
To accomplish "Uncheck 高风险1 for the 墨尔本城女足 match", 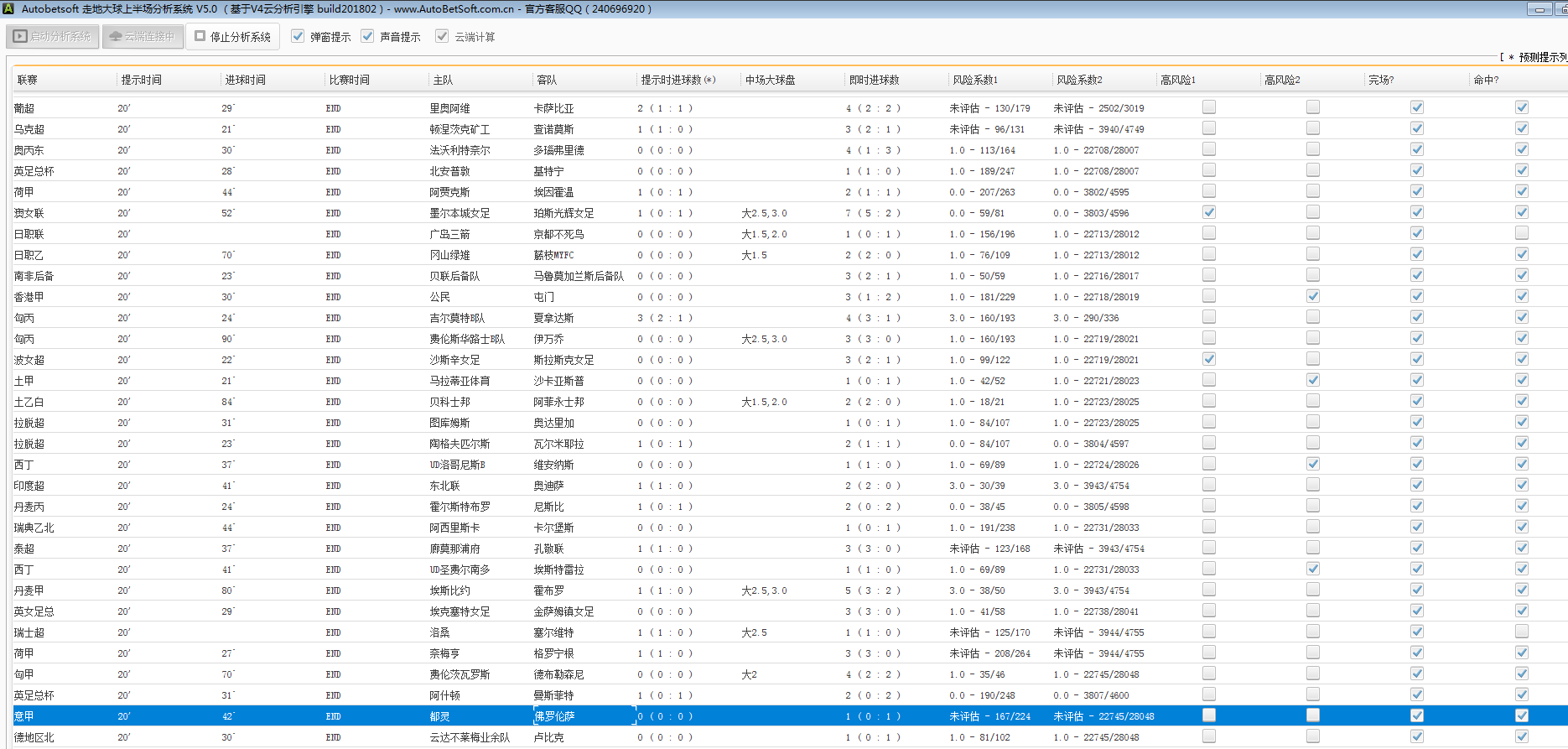I will tap(1209, 212).
